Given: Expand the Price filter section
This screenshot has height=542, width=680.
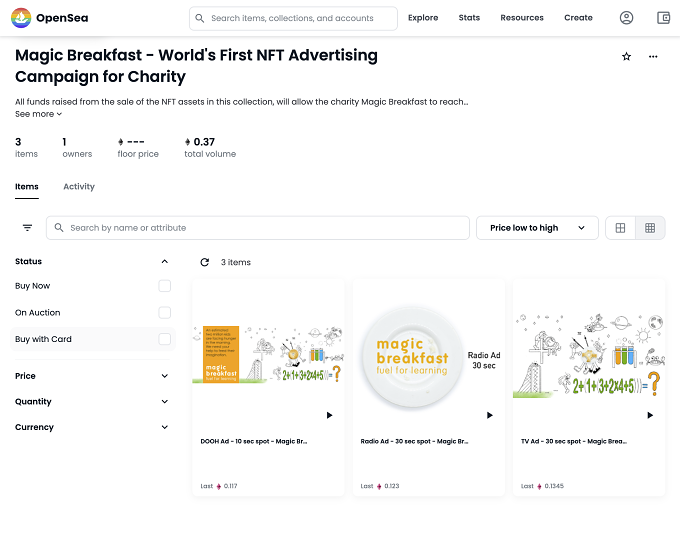Looking at the screenshot, I should coord(165,376).
